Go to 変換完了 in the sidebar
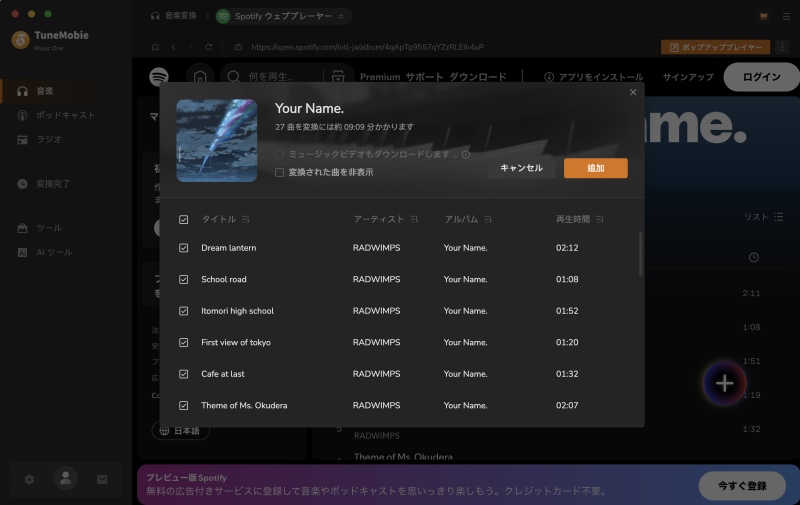This screenshot has width=800, height=505. point(44,184)
